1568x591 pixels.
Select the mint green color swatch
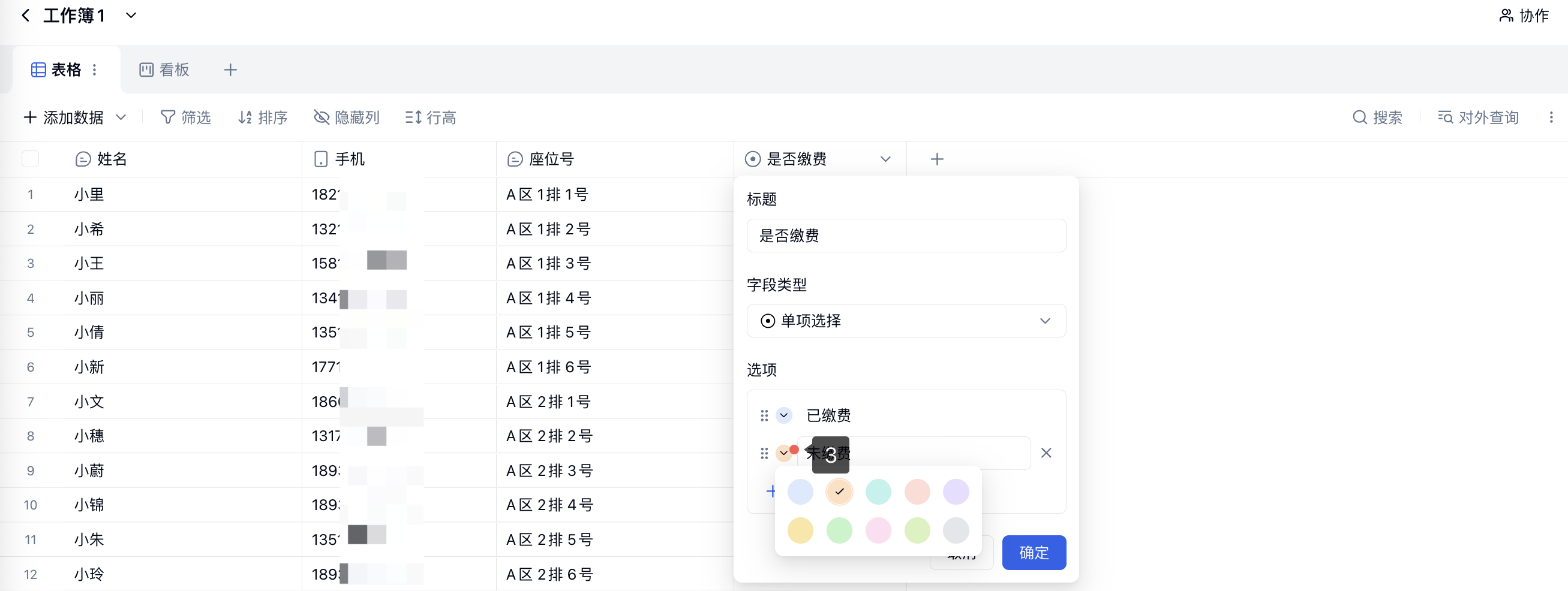click(839, 530)
